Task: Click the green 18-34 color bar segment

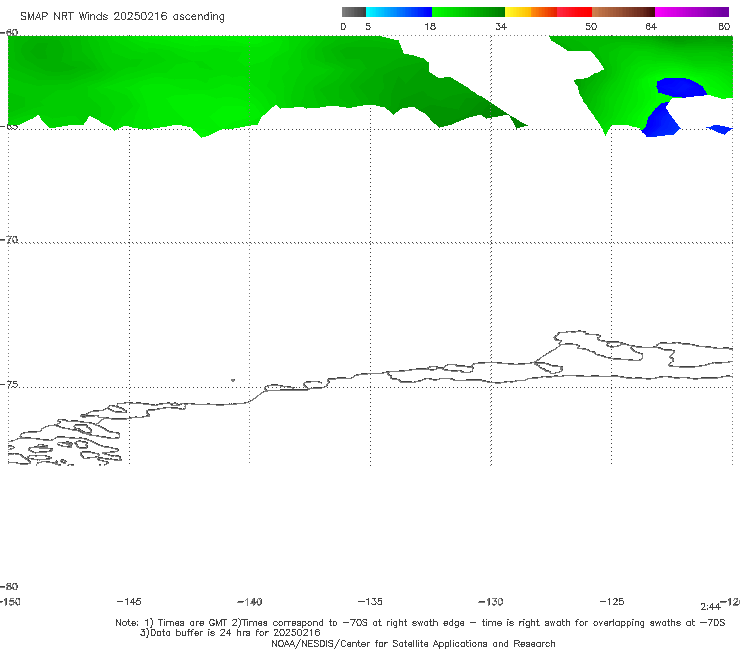Action: pyautogui.click(x=468, y=12)
